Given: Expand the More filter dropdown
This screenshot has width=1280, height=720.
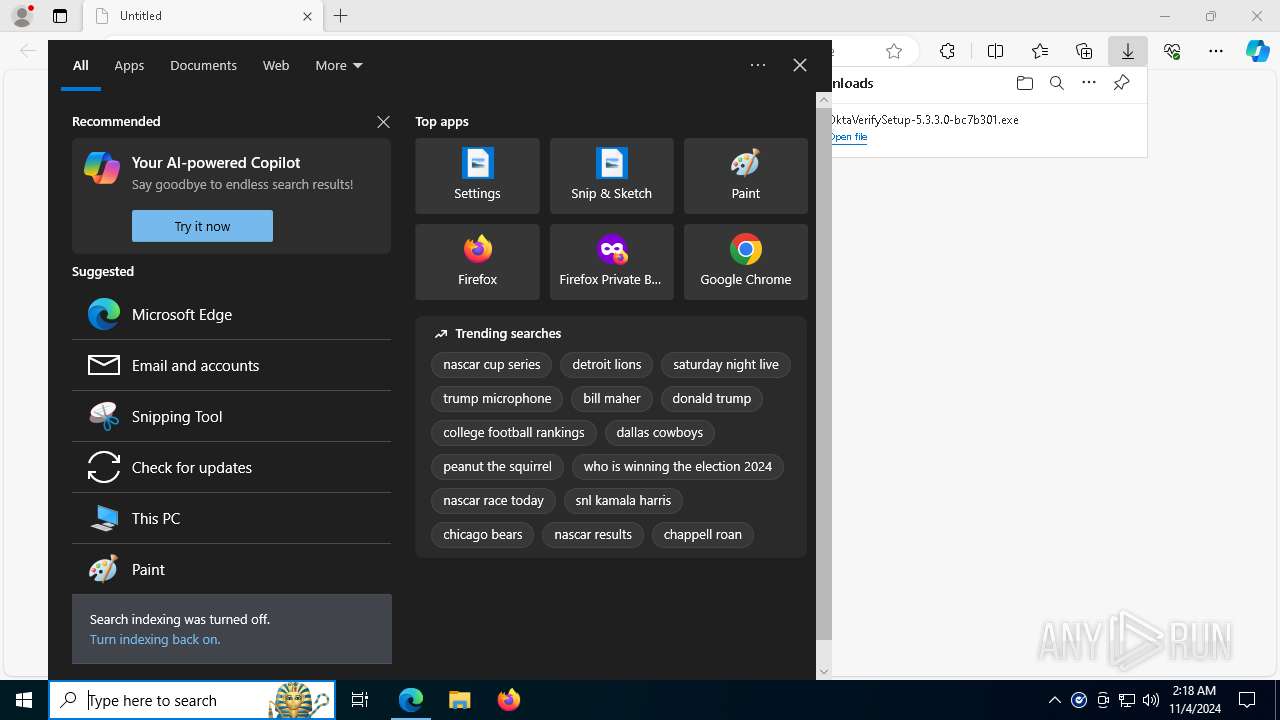Looking at the screenshot, I should (339, 65).
